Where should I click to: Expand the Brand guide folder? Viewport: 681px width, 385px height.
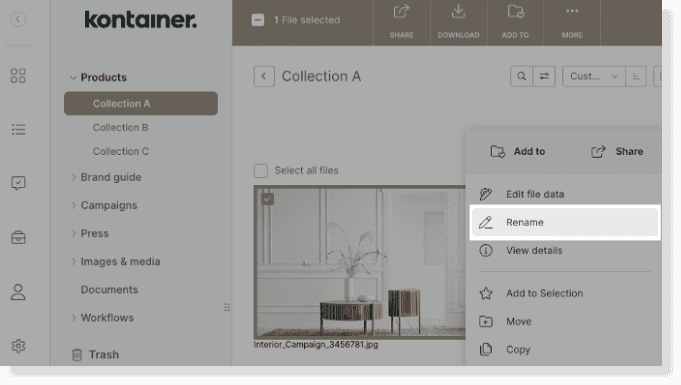tap(73, 177)
